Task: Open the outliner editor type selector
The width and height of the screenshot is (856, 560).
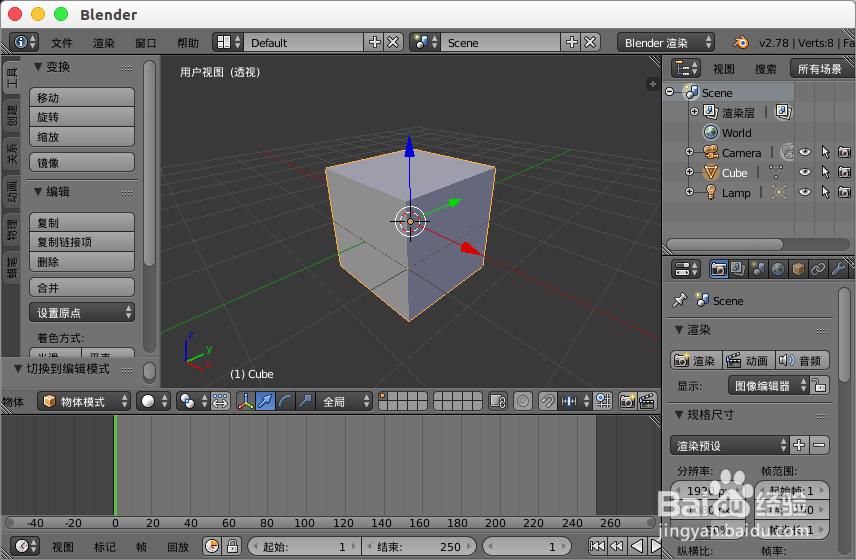Action: click(686, 69)
